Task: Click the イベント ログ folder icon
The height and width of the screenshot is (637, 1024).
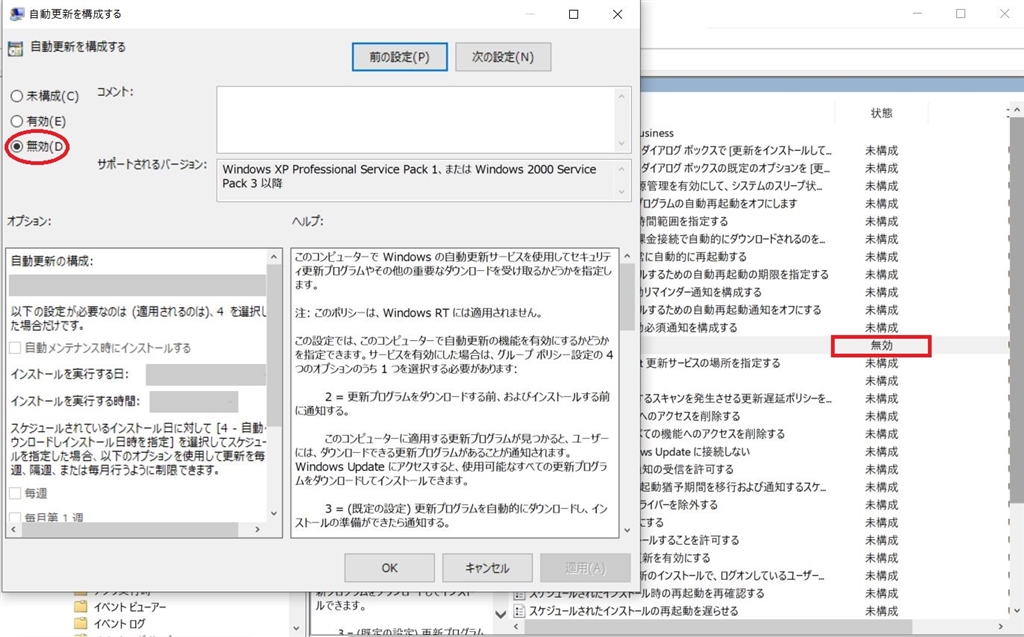Action: point(81,623)
